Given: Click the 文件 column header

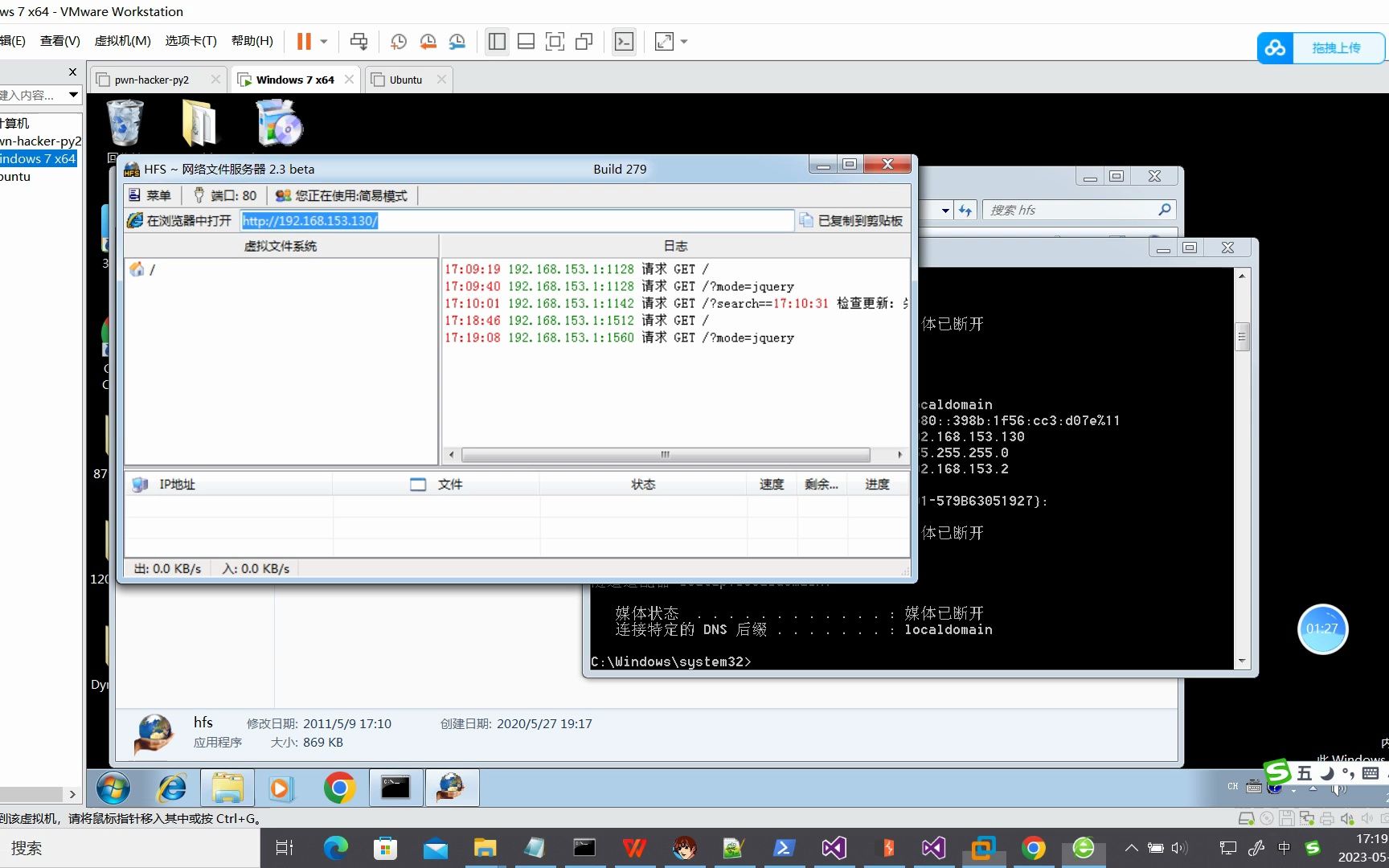Looking at the screenshot, I should [436, 484].
